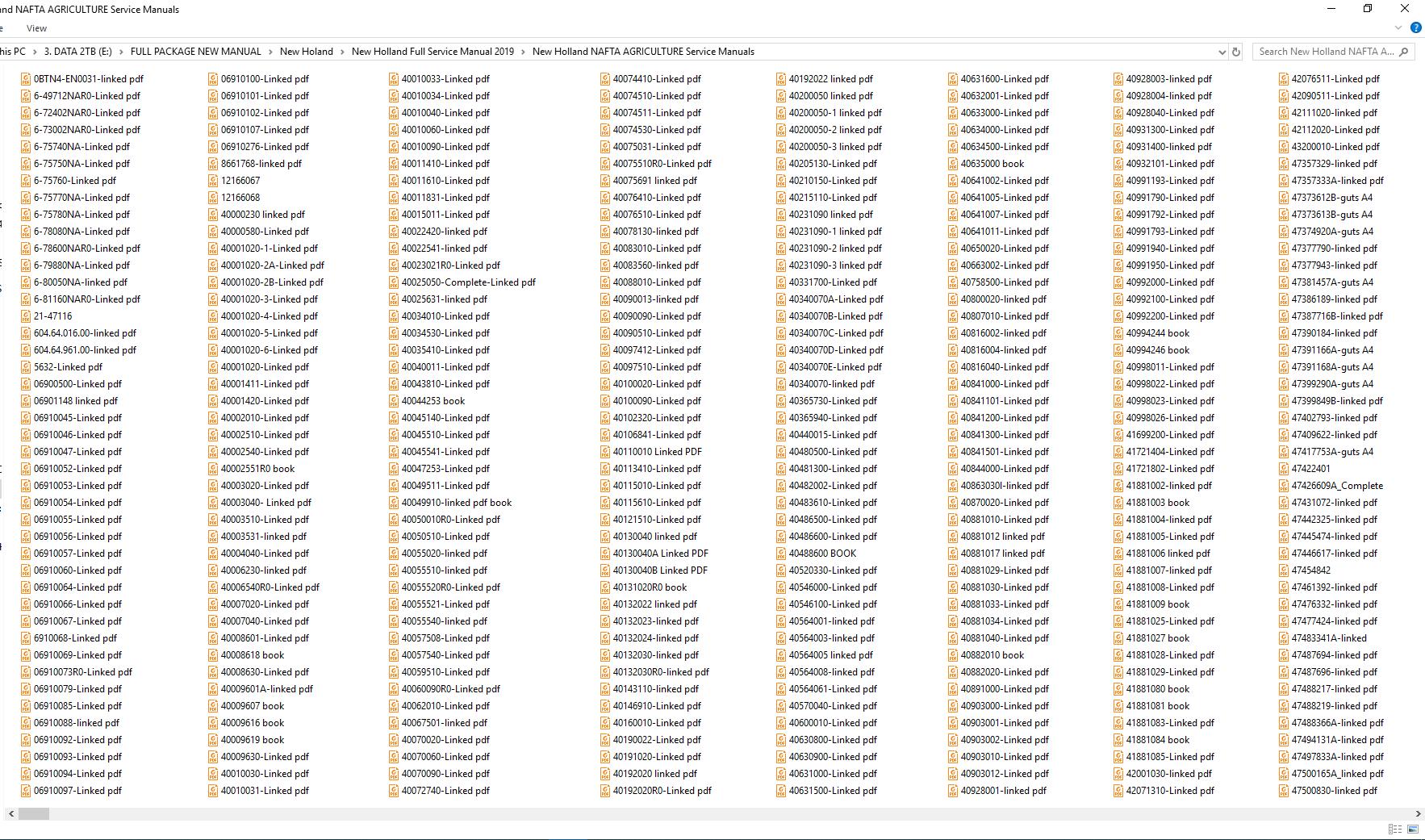Open the address bar history dropdown
This screenshot has height=840, width=1425.
(x=1222, y=52)
